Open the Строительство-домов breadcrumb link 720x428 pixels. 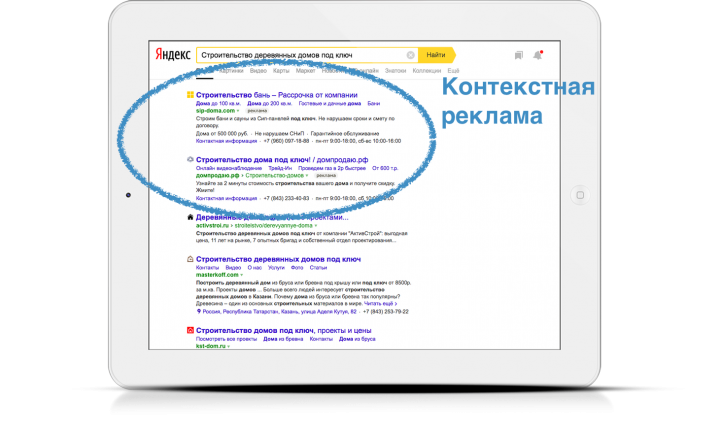tap(275, 175)
